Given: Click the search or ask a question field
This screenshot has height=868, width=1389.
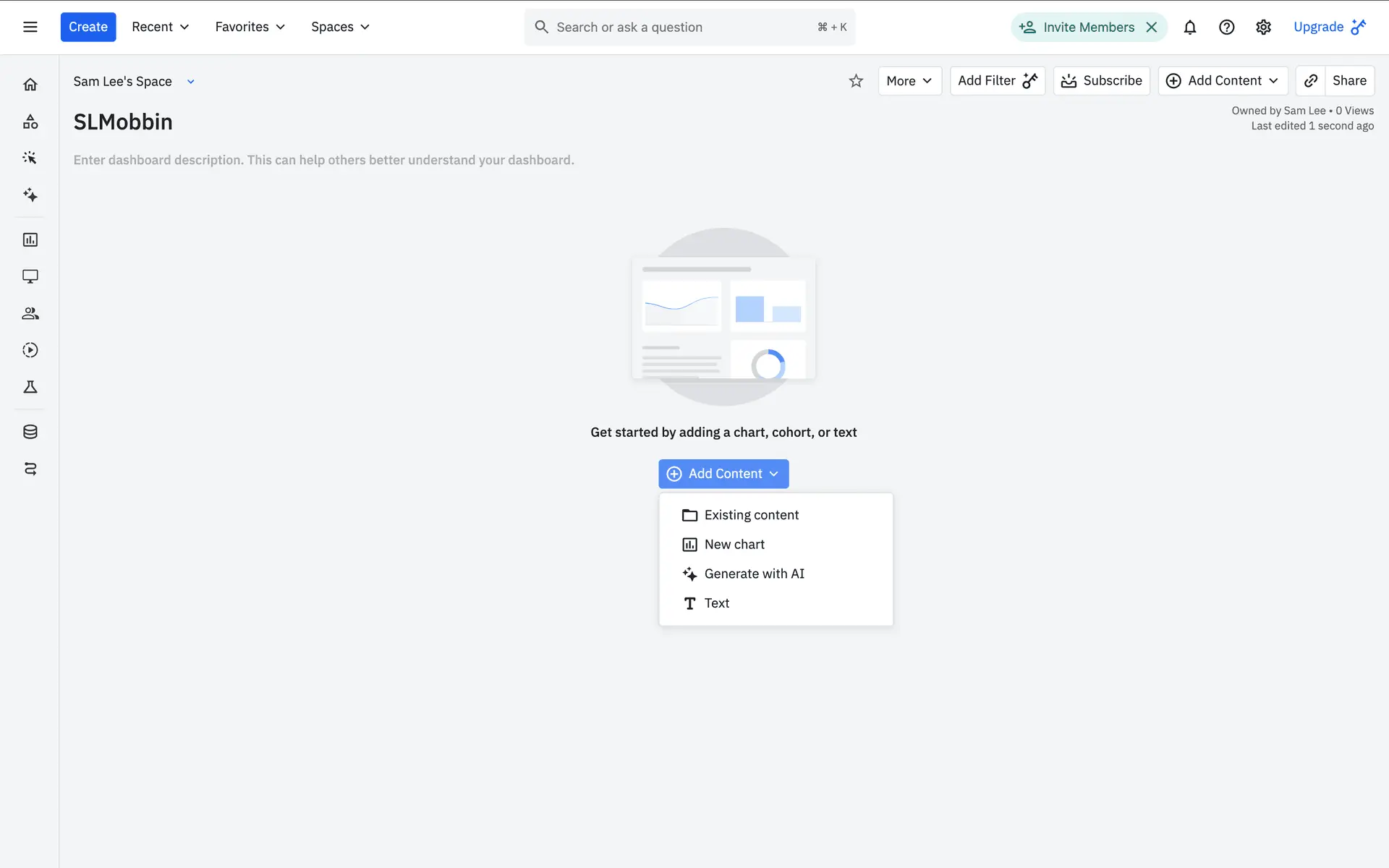Looking at the screenshot, I should (680, 27).
